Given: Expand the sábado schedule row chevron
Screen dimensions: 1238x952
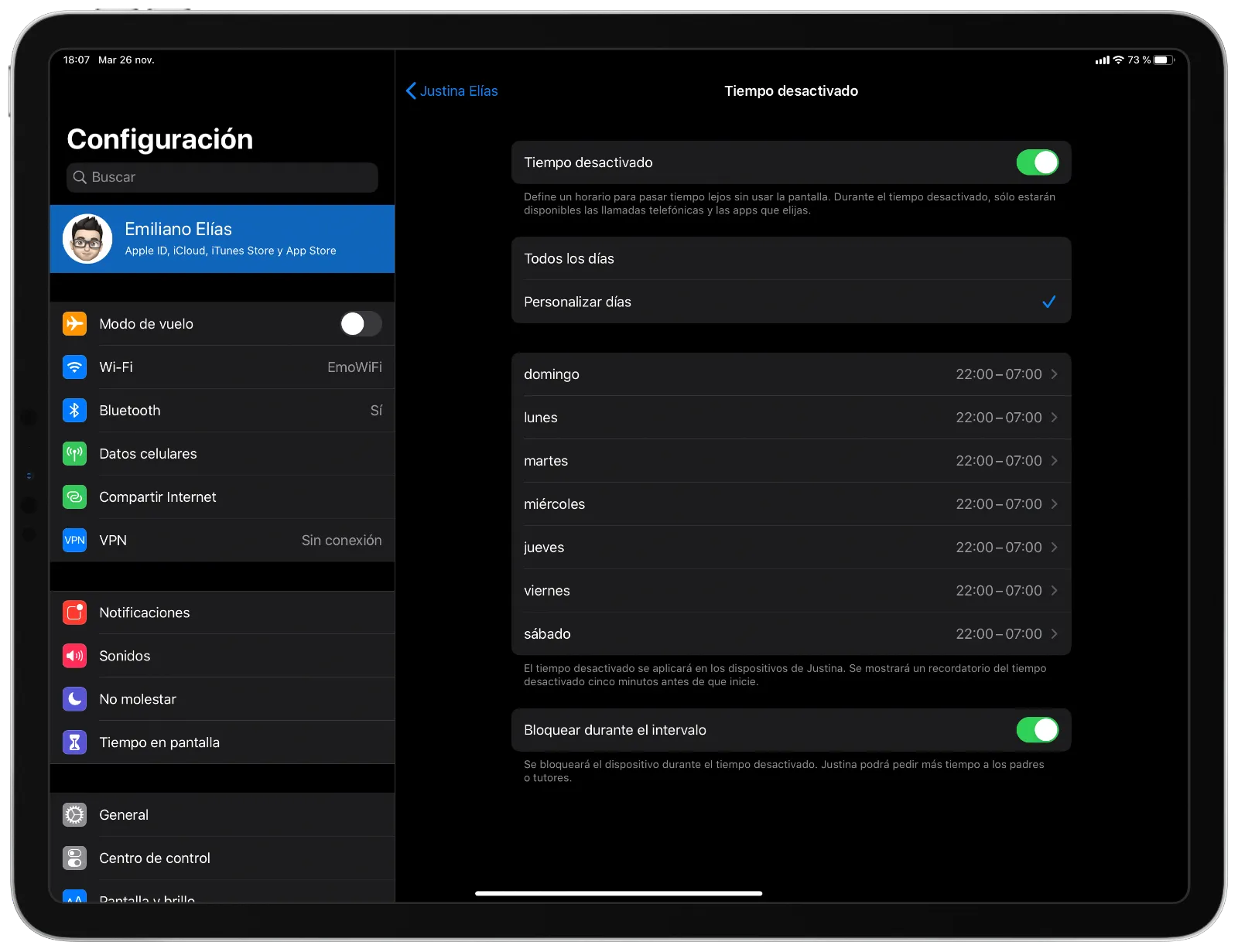Looking at the screenshot, I should (x=1054, y=634).
